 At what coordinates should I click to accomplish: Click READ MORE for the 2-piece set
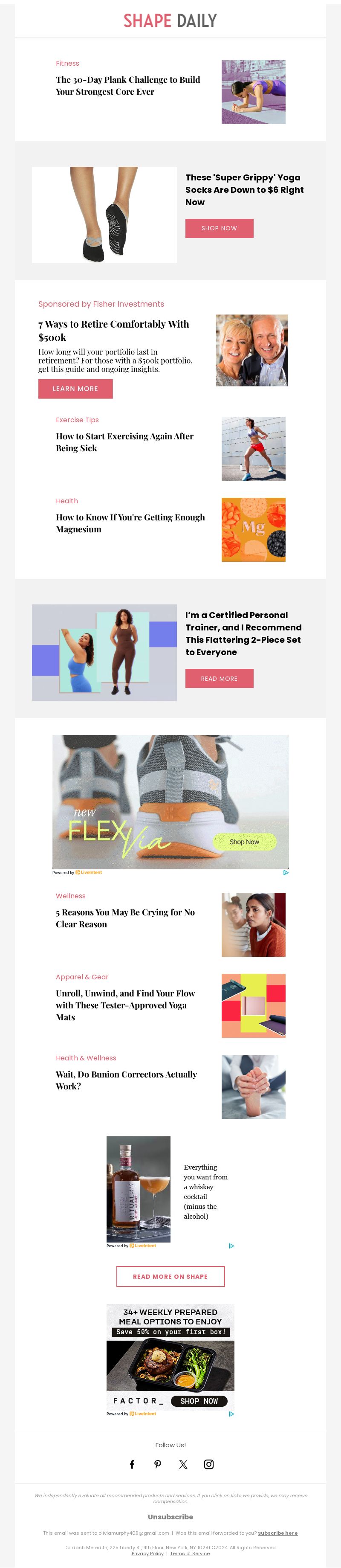(220, 679)
